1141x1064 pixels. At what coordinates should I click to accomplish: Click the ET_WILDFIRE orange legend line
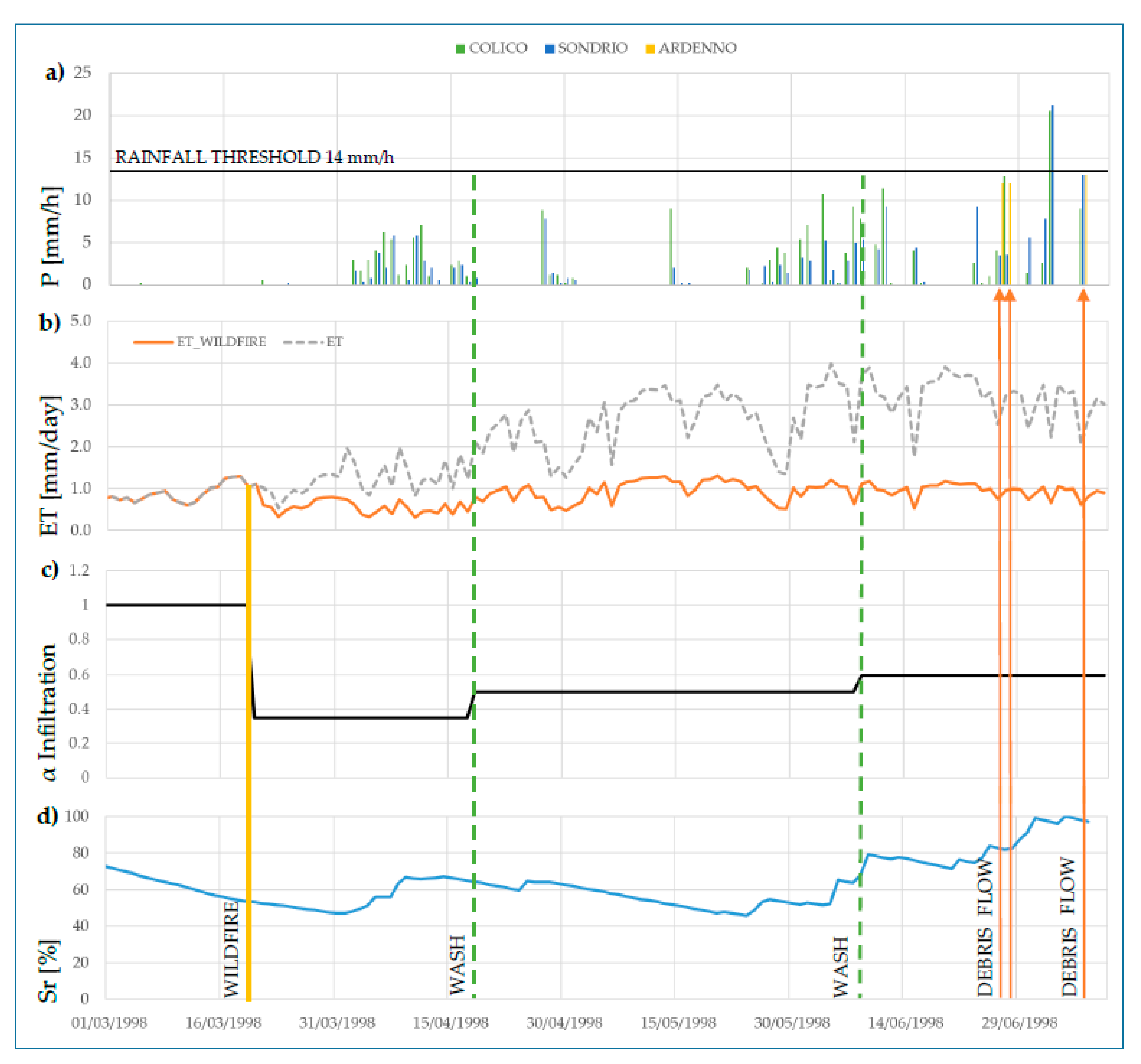click(153, 342)
